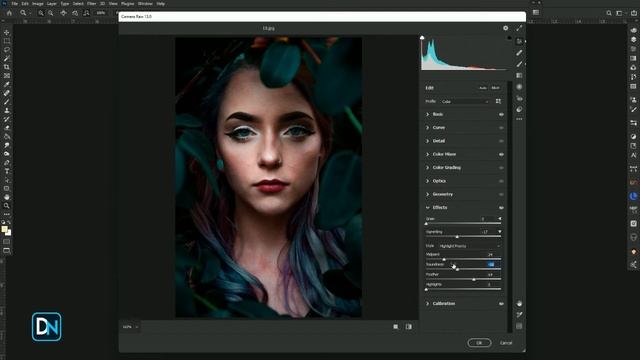The image size is (640, 360).
Task: Select the Clone Stamp tool
Action: point(7,111)
